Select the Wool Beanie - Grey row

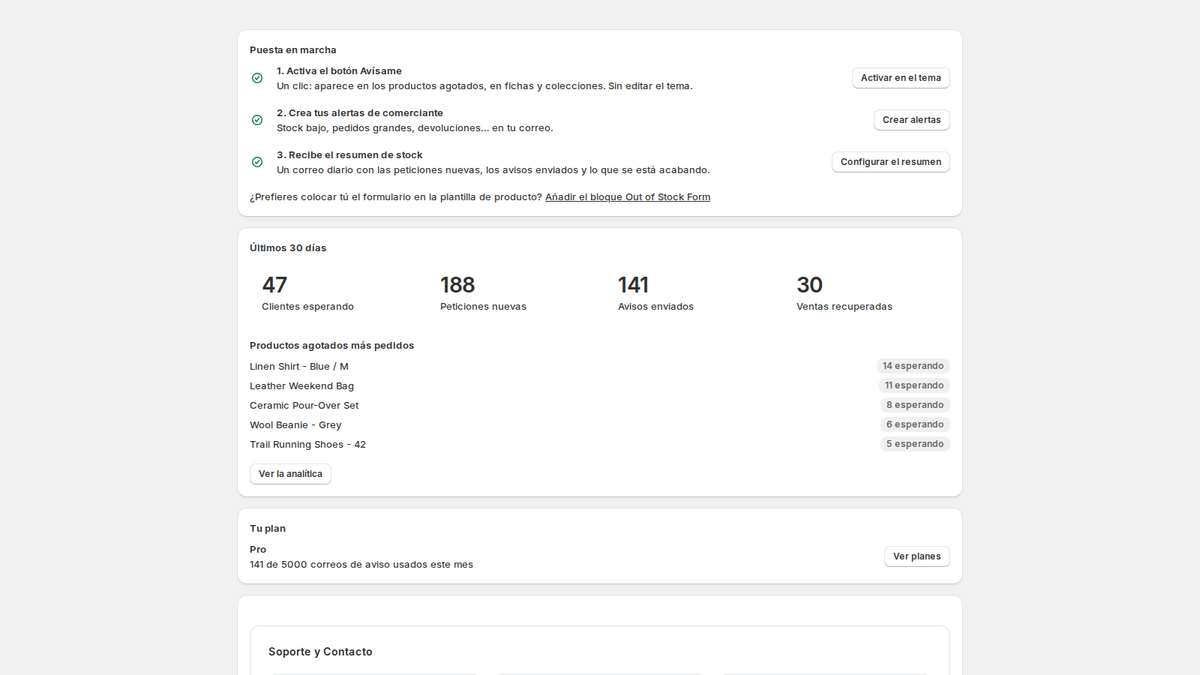click(x=600, y=425)
